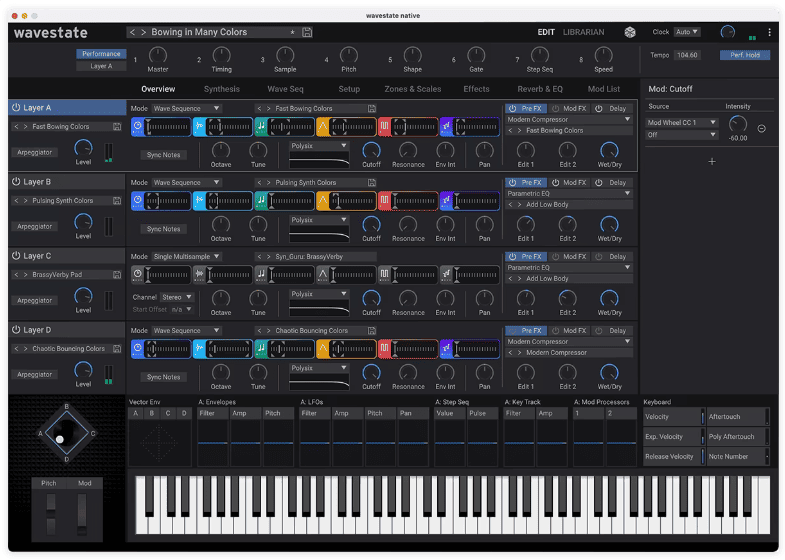Click Layer B gate lane icon
This screenshot has height=560, width=785.
click(x=384, y=201)
